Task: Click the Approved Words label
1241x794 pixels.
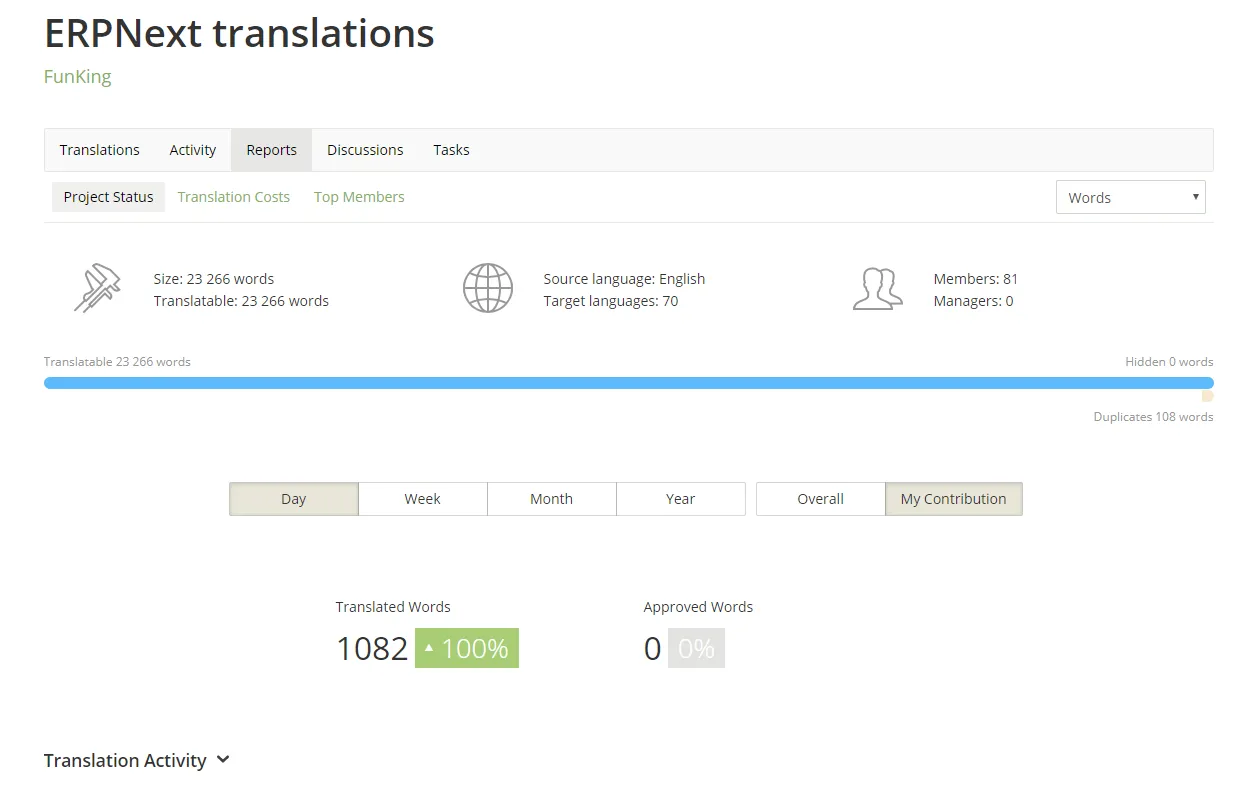Action: (698, 607)
